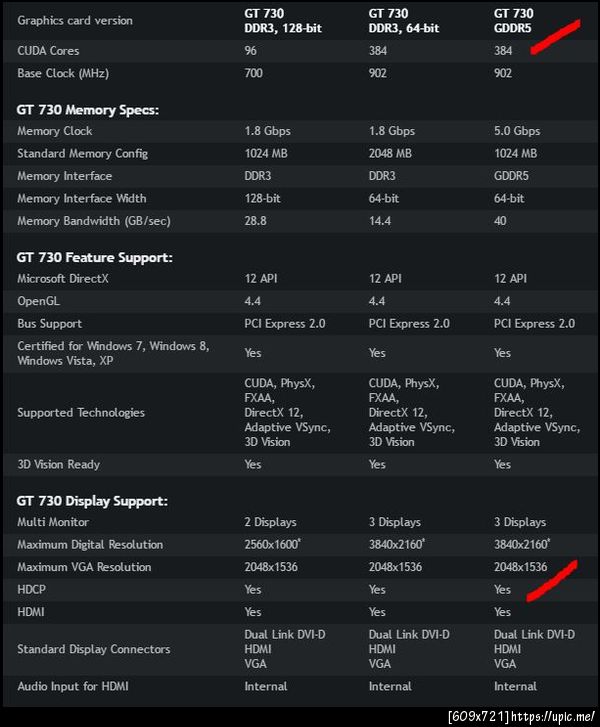The width and height of the screenshot is (600, 727).
Task: Click the "GT 730 Display Support:" heading
Action: [92, 500]
